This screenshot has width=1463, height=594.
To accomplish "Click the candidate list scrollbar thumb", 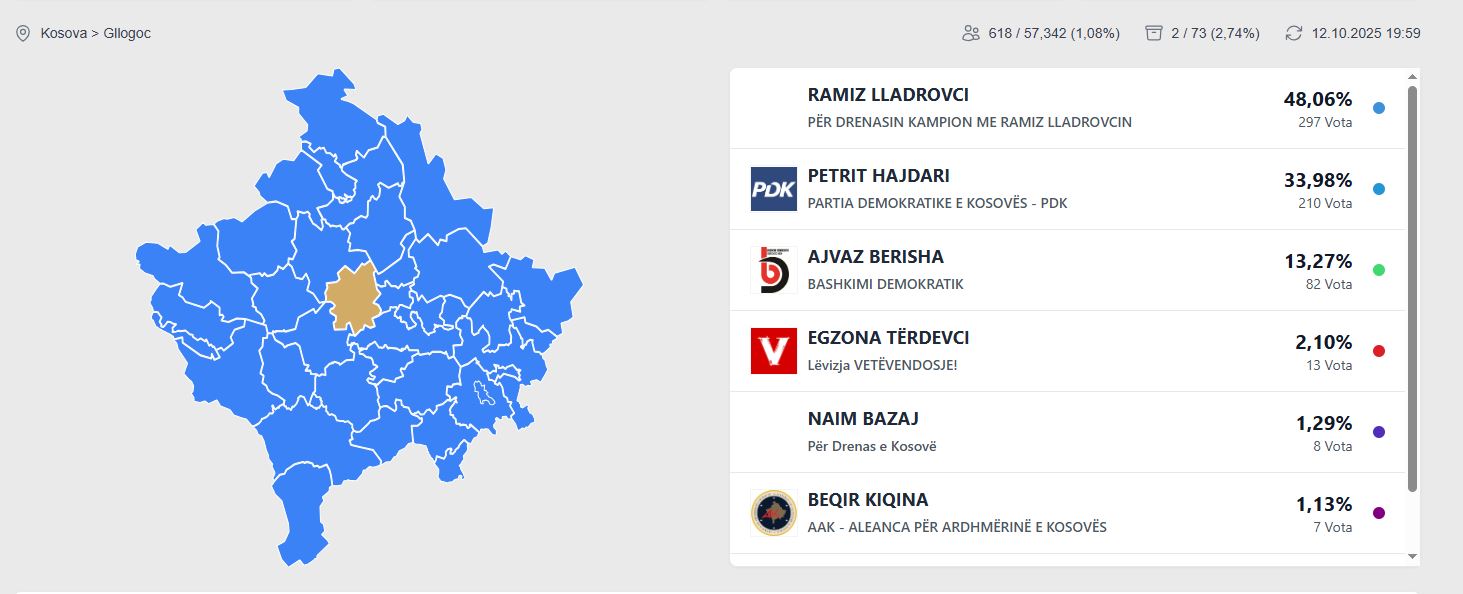I will (1412, 288).
